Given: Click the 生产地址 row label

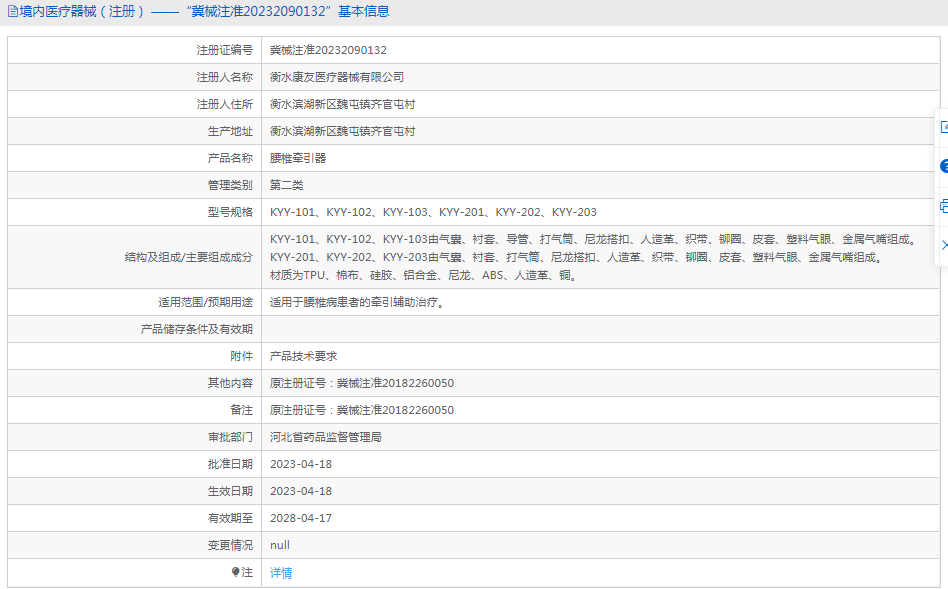Looking at the screenshot, I should (230, 131).
